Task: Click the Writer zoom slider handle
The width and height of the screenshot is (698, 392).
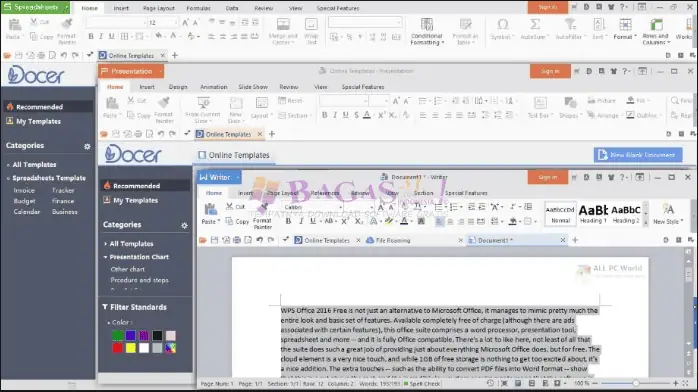Action: 636,383
